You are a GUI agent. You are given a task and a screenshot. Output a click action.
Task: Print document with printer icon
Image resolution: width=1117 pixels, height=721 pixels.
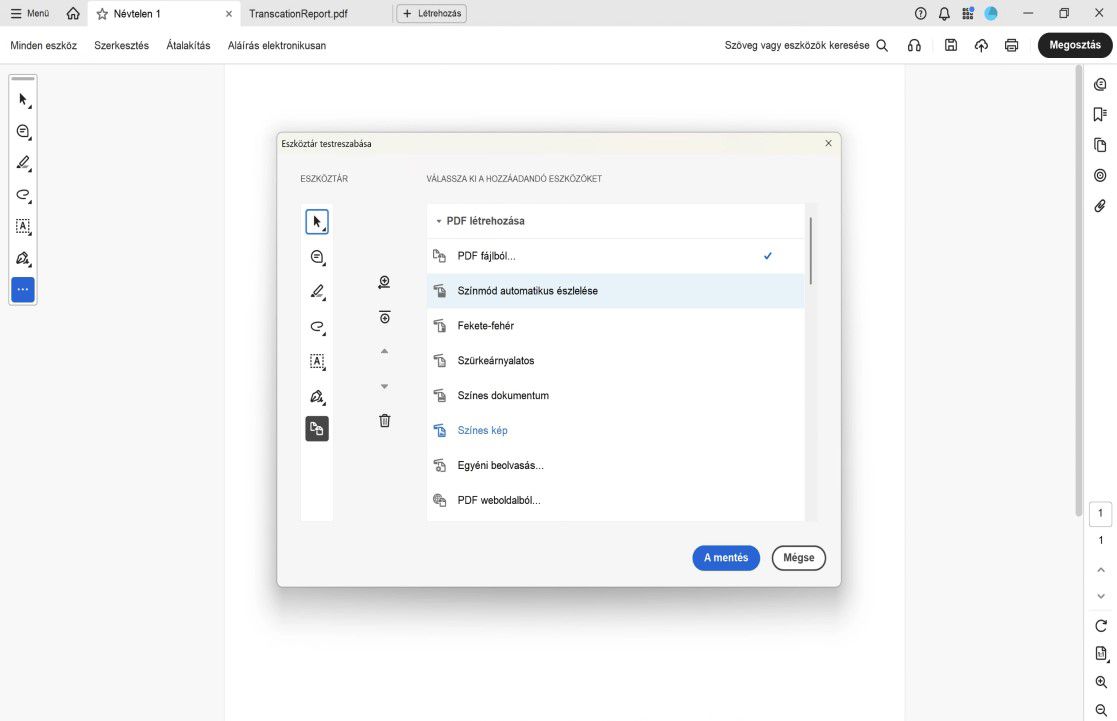pyautogui.click(x=1012, y=46)
